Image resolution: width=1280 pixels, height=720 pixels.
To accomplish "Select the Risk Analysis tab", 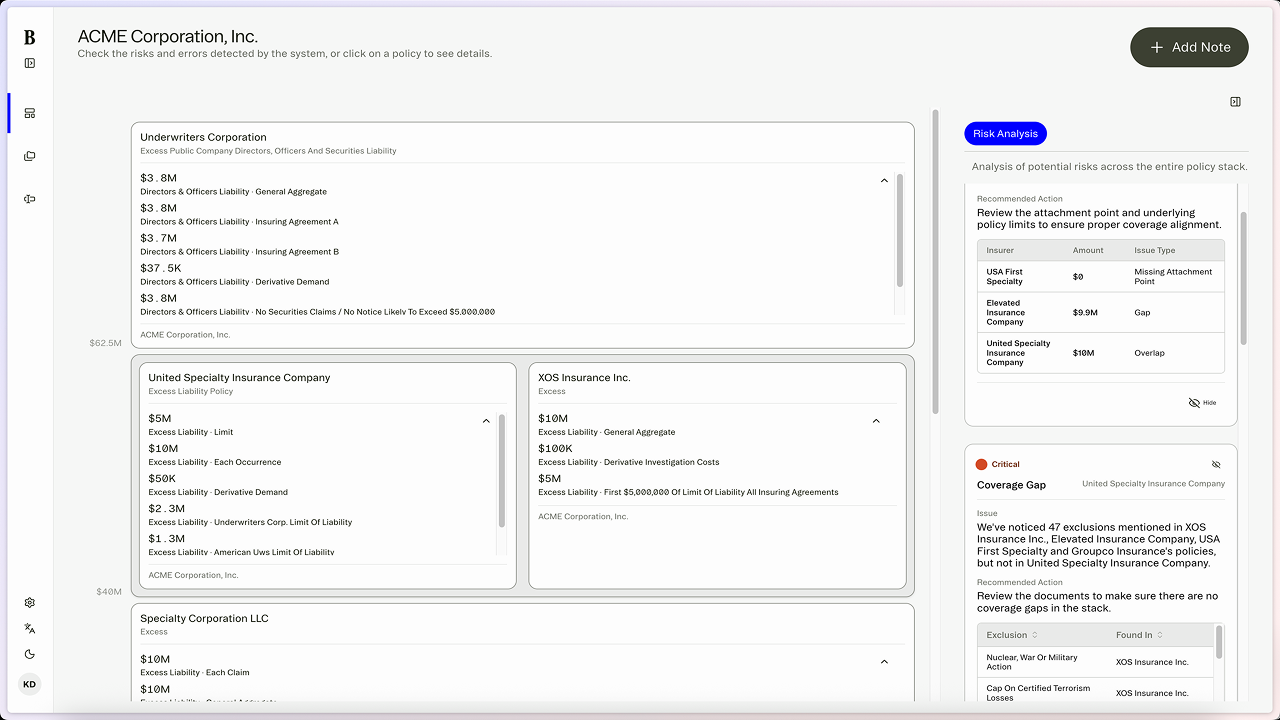I will [x=1005, y=134].
